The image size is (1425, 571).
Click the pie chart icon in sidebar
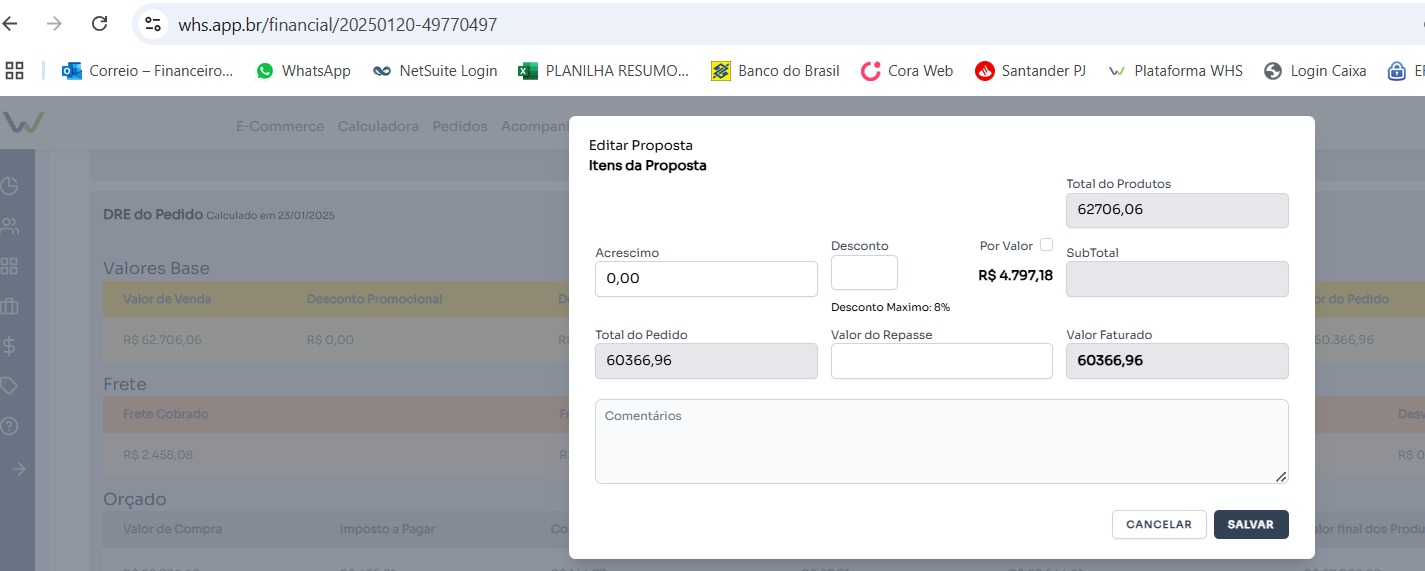pyautogui.click(x=10, y=186)
